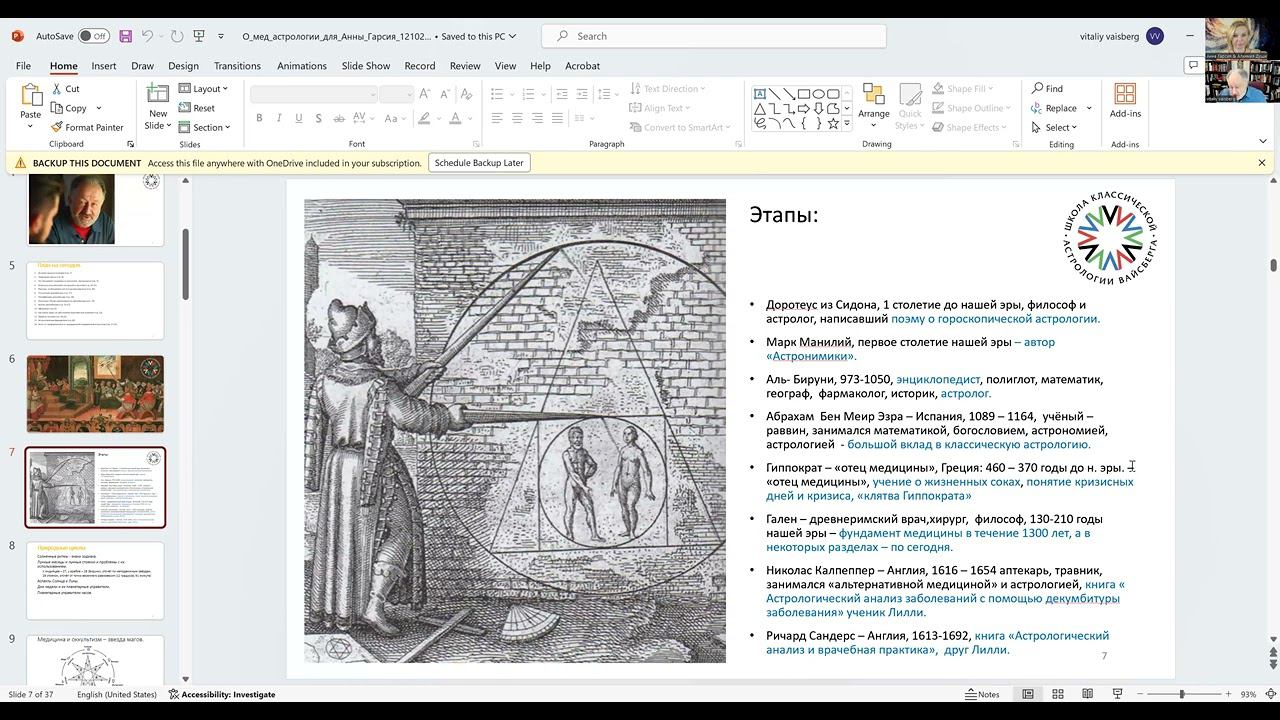The width and height of the screenshot is (1280, 720).
Task: Click the Paste clipboard icon
Action: (x=31, y=97)
